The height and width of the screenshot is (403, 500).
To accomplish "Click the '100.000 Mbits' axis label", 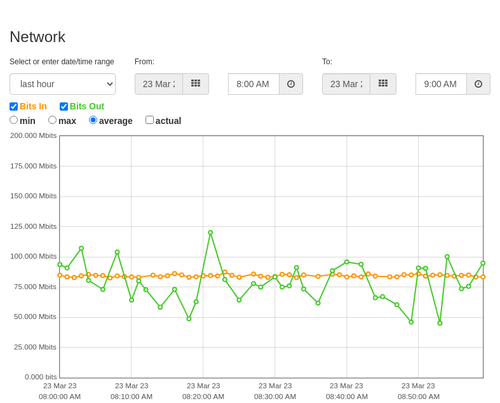I will (x=33, y=256).
